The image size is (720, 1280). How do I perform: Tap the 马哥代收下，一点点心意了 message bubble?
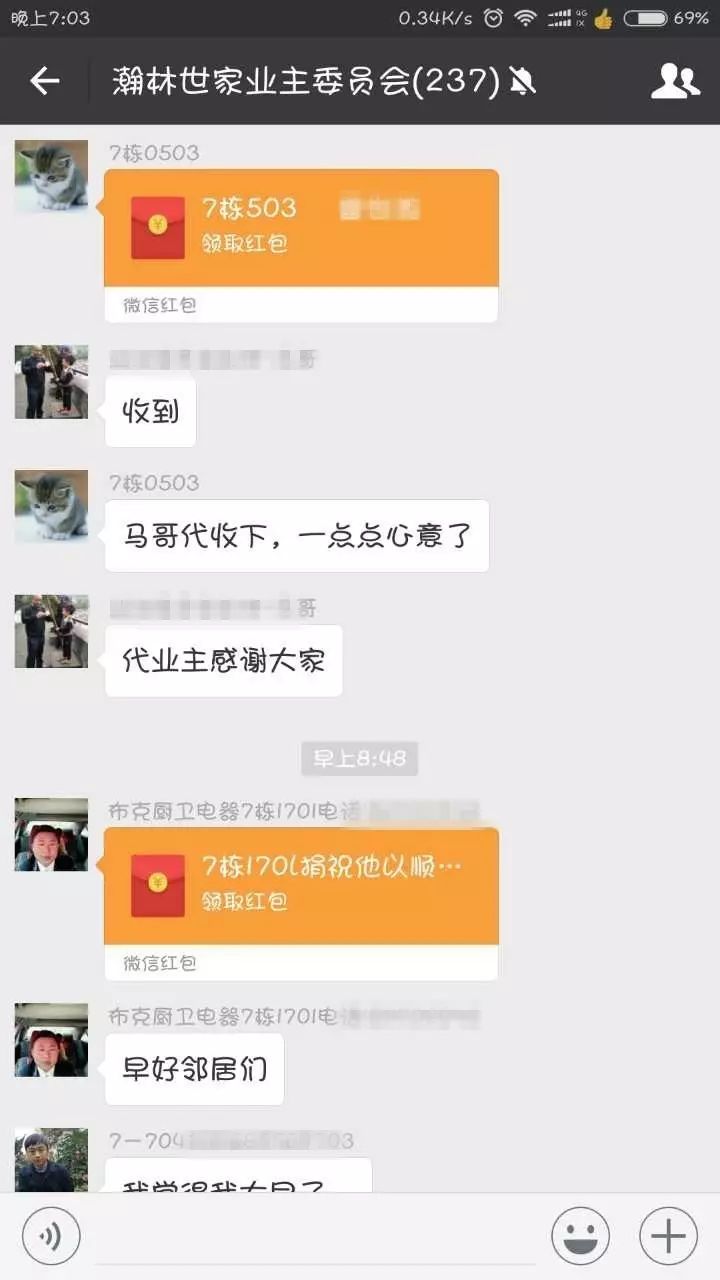(x=297, y=536)
